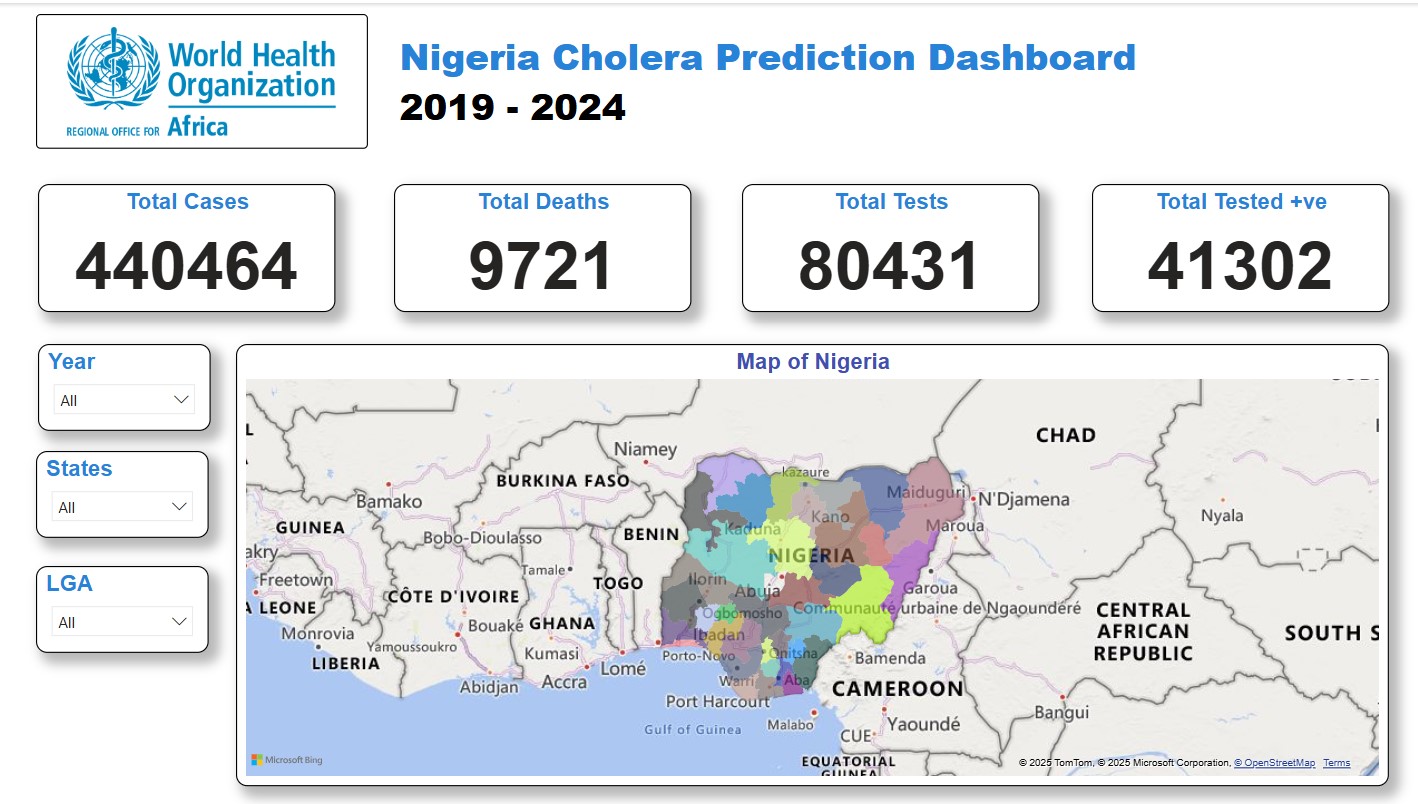The image size is (1418, 804).
Task: Select the Total Tested +ve card
Action: pyautogui.click(x=1240, y=248)
